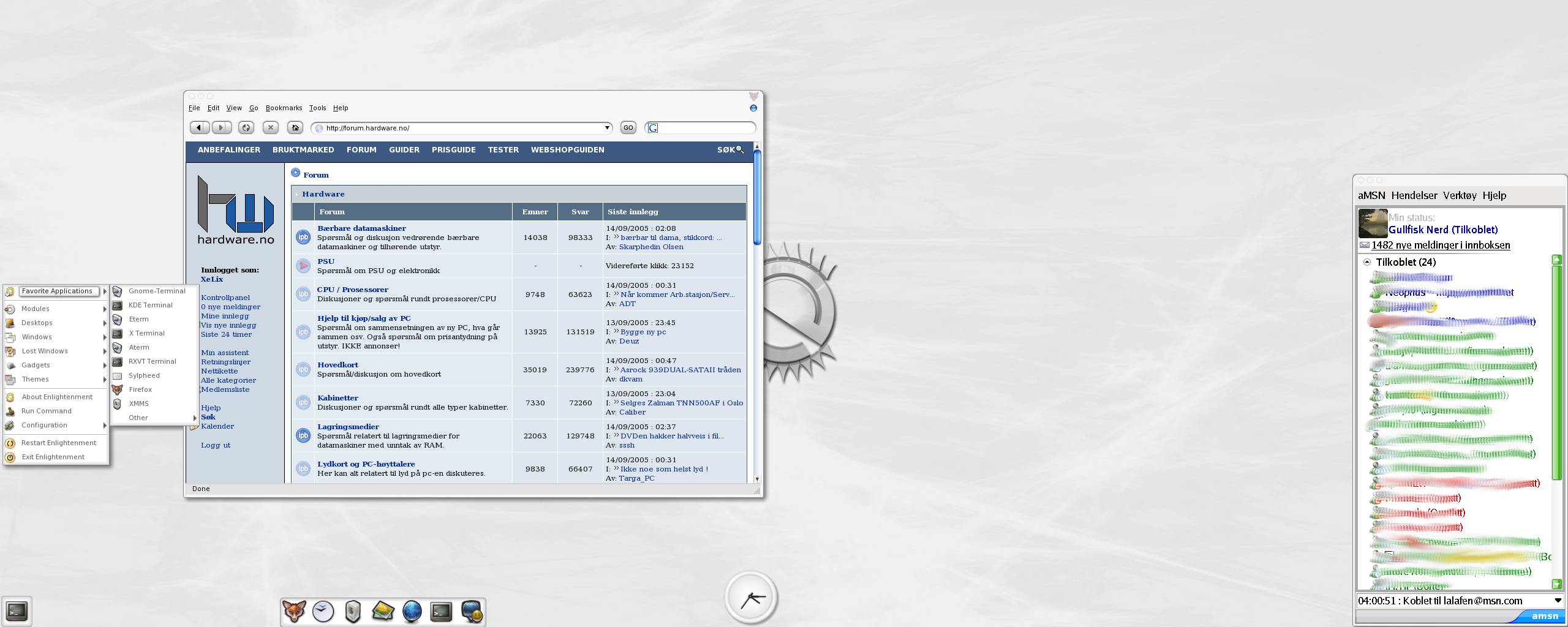Image resolution: width=1568 pixels, height=627 pixels.
Task: Click the terminal icon in bottom-left corner
Action: click(x=17, y=610)
